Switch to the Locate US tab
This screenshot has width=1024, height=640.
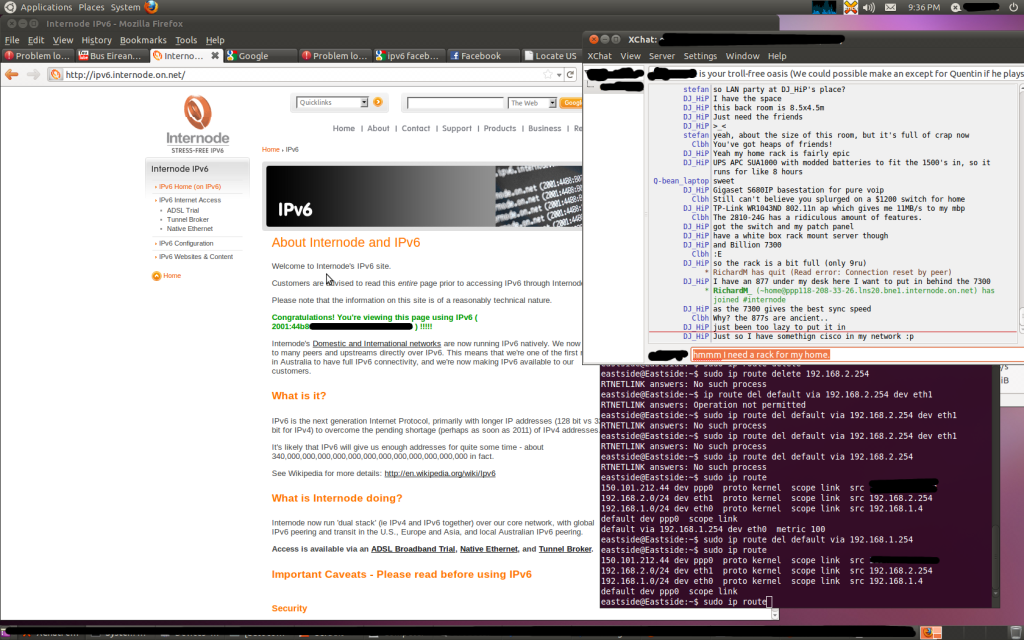point(552,56)
